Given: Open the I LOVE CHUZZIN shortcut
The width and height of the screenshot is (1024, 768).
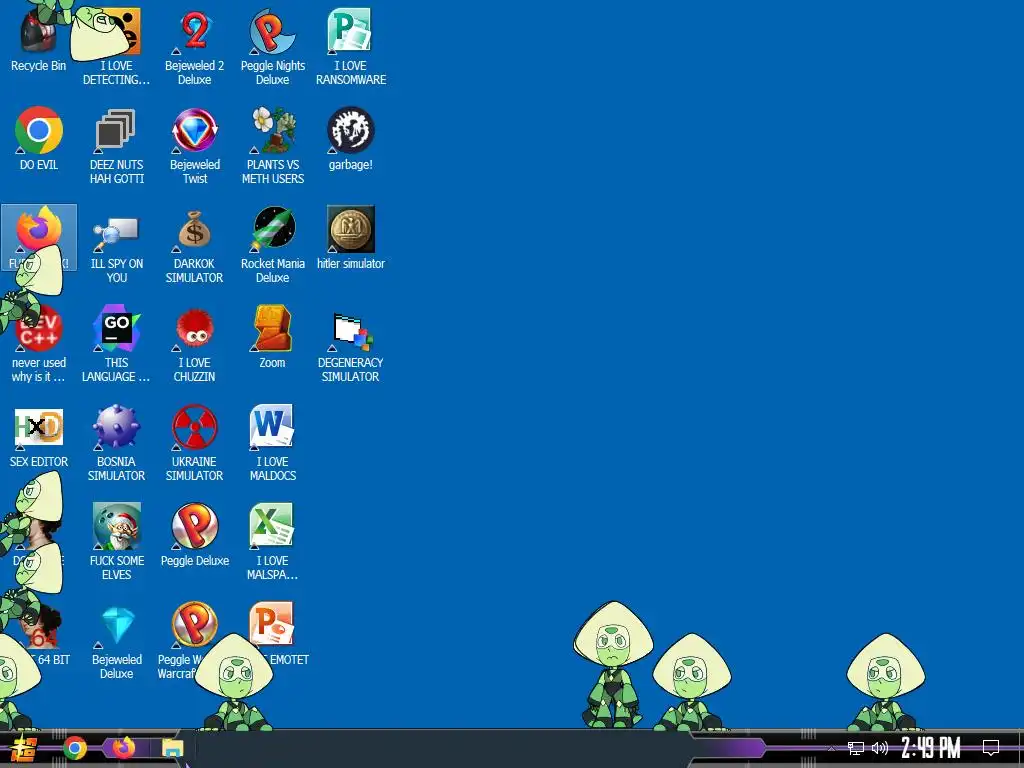Looking at the screenshot, I should click(195, 343).
